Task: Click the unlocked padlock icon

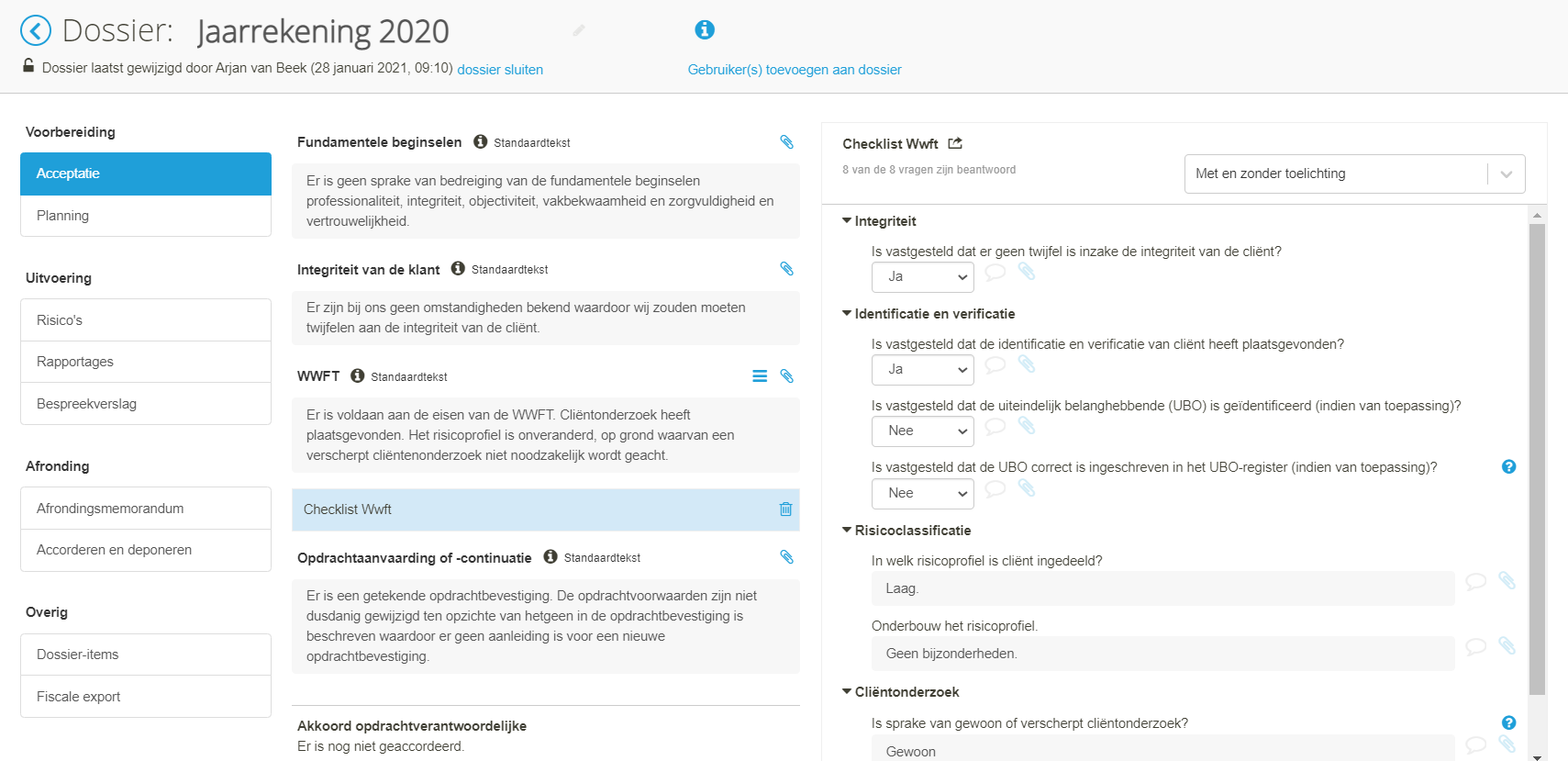Action: tap(28, 66)
